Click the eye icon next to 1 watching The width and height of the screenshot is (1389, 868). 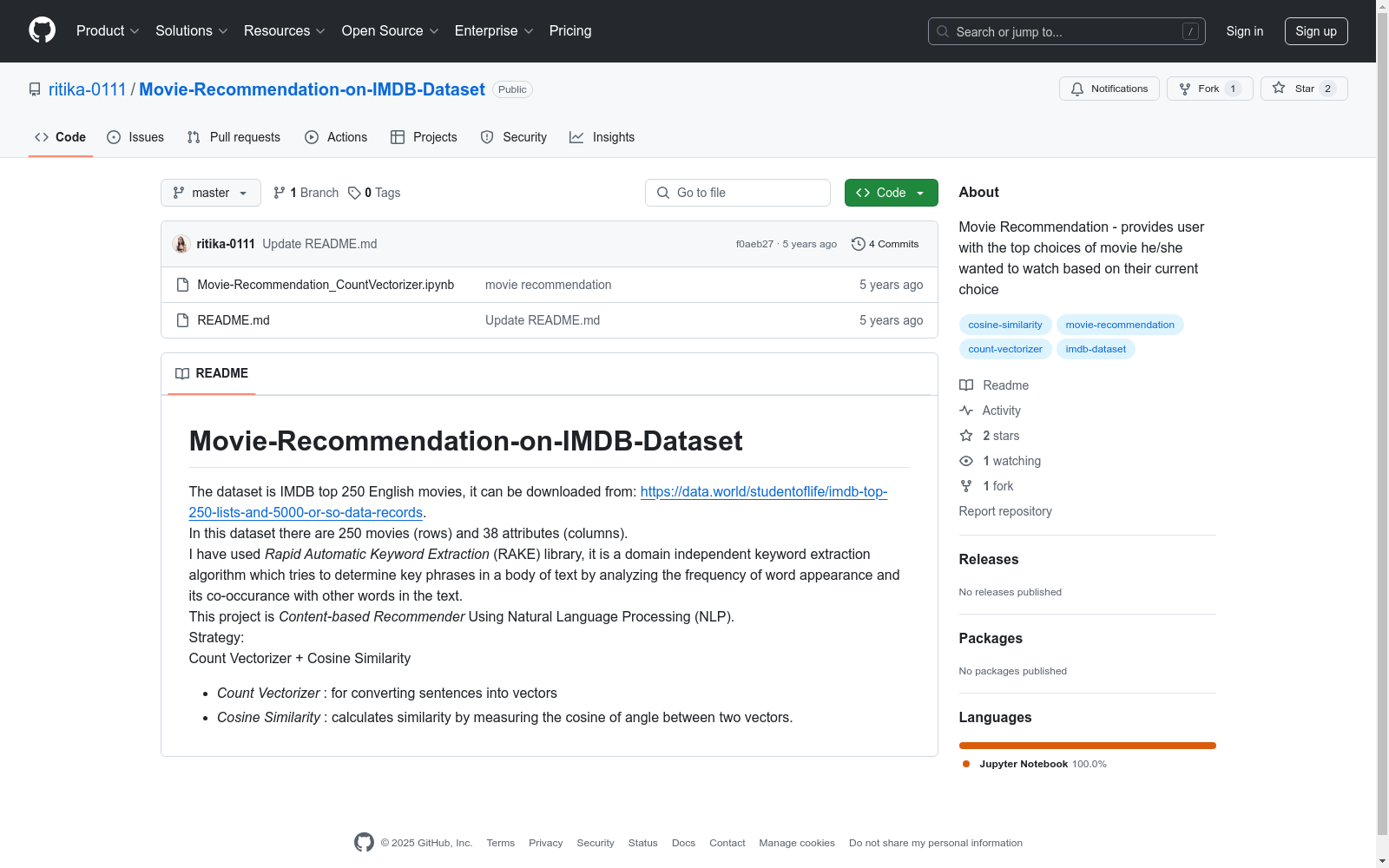(x=966, y=461)
